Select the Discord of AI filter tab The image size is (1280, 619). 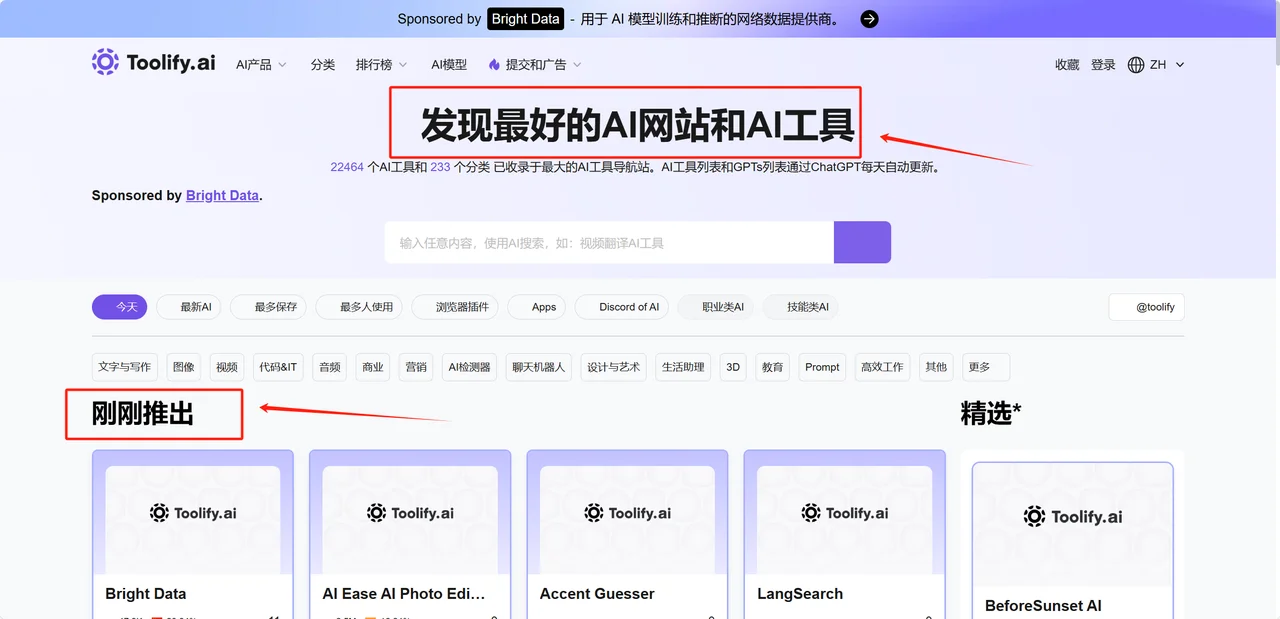tap(622, 307)
